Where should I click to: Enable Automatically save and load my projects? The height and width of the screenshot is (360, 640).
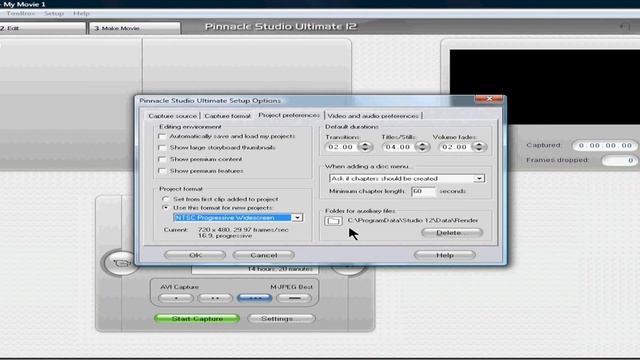(x=162, y=136)
